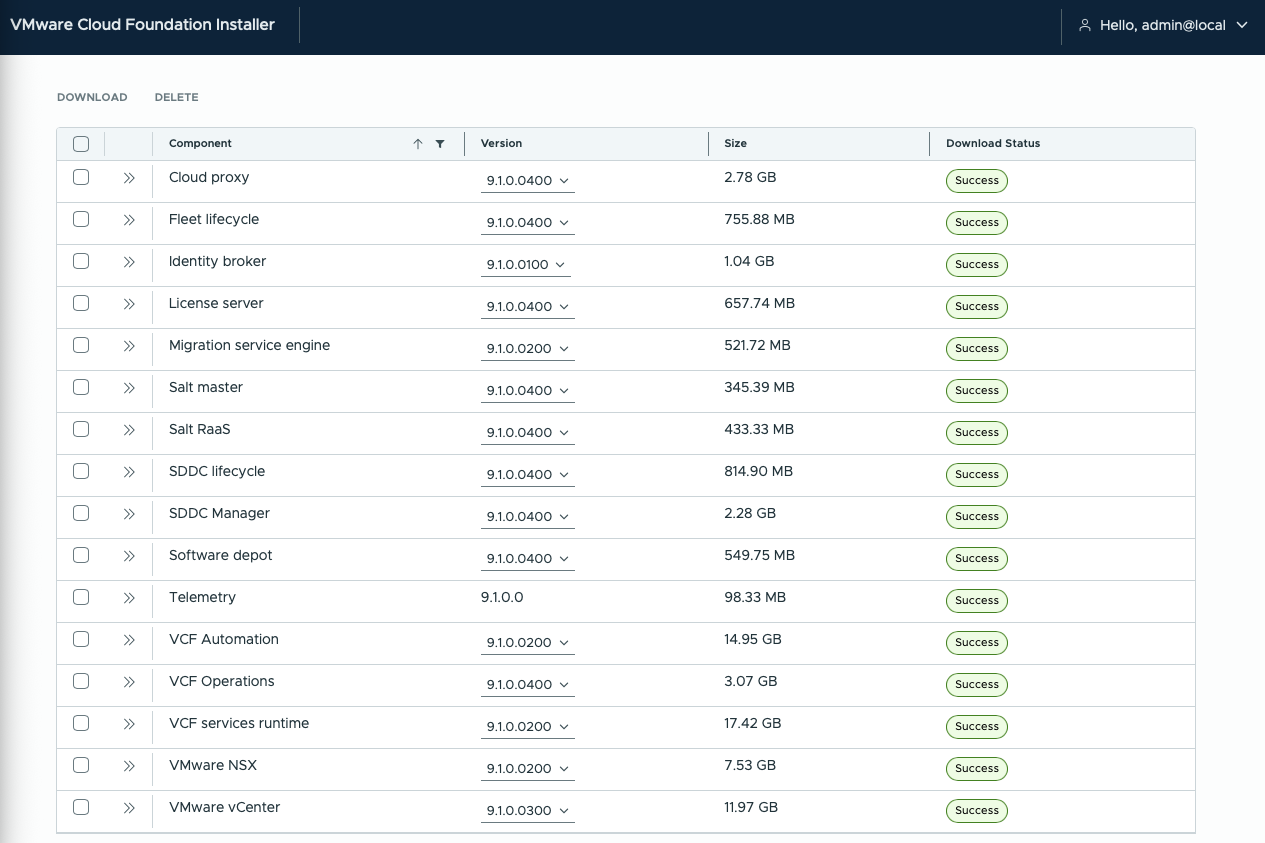Click the 14.95 GB size value
This screenshot has width=1265, height=843.
coord(752,639)
